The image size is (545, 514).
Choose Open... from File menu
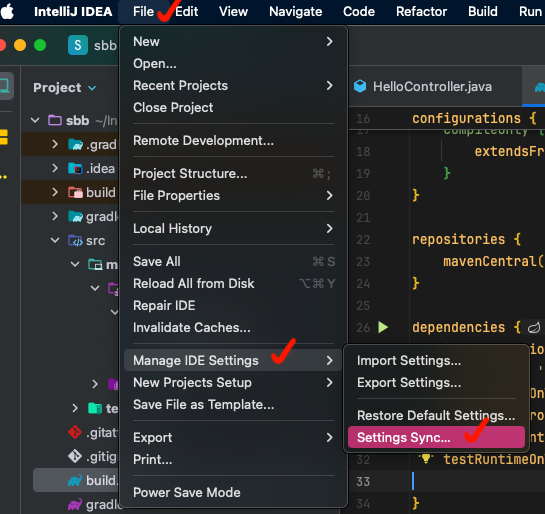click(x=233, y=64)
